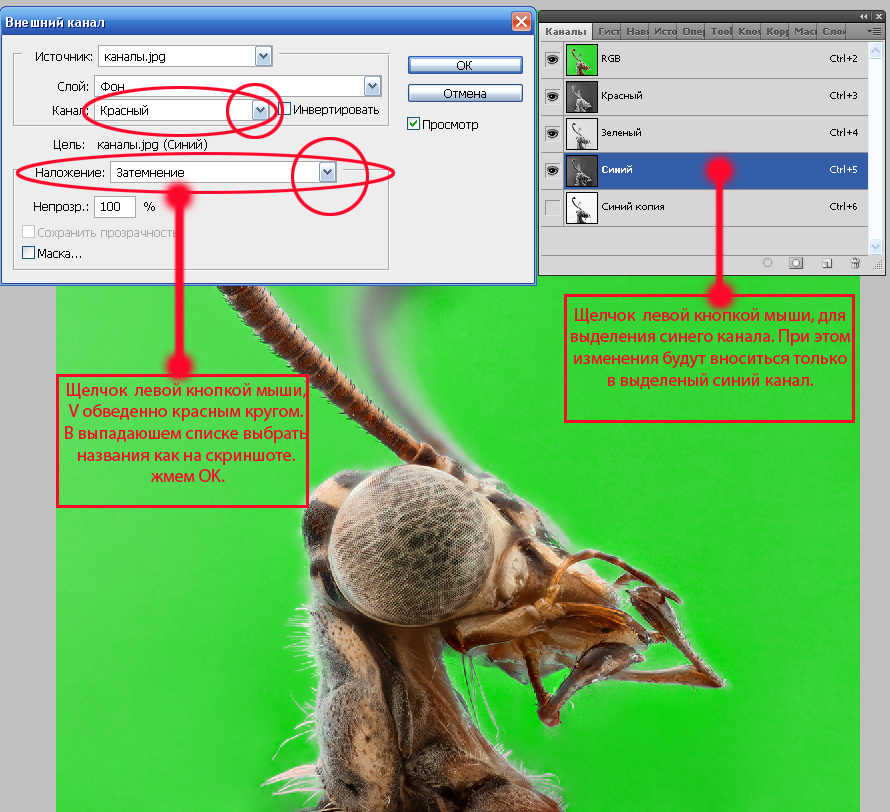Open the Источник dropdown for каналы.jpg
Screen dimensions: 890x812
[x=263, y=56]
